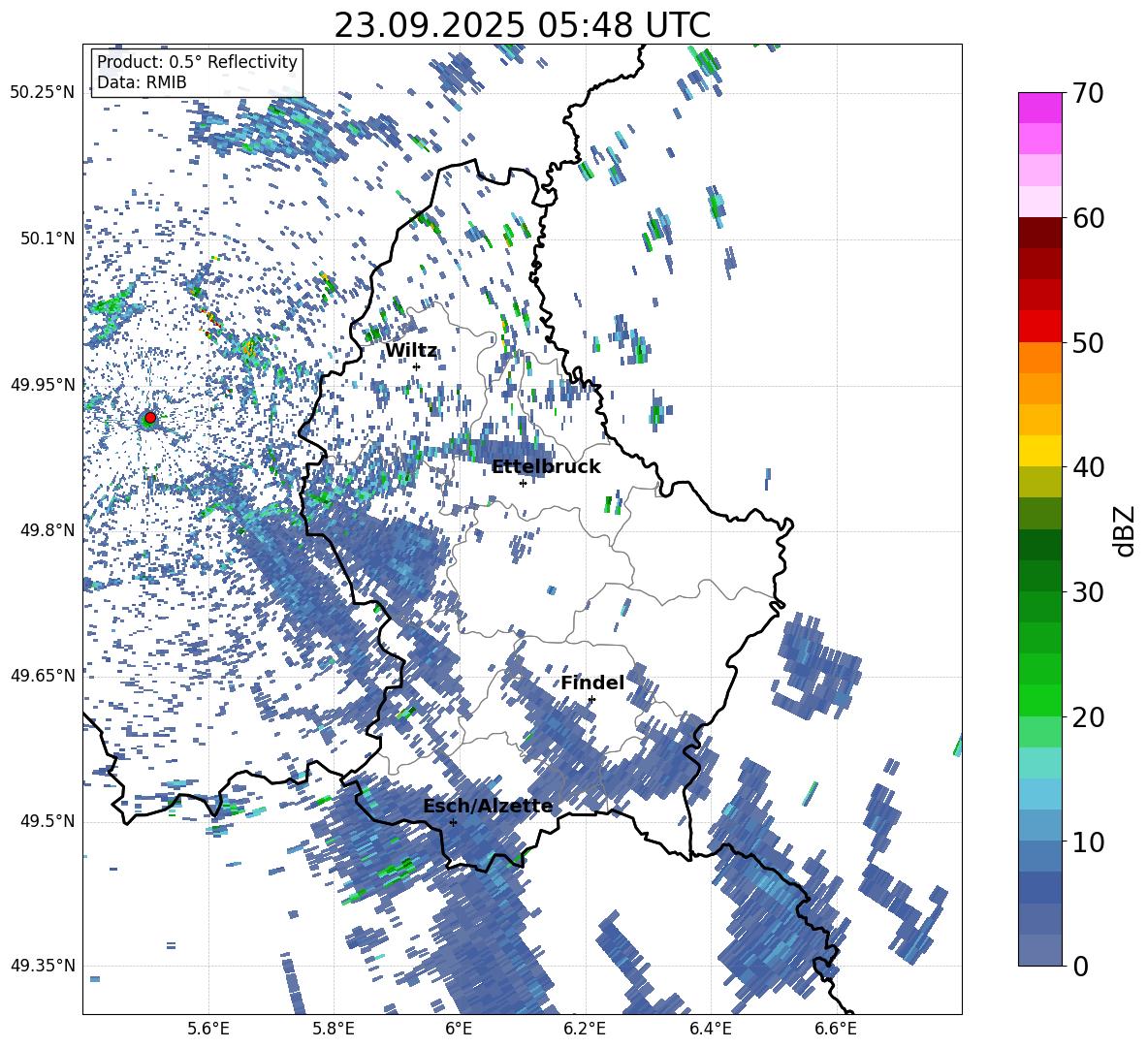Pick the dark maroon colorbar segment below 60
This screenshot has width=1148, height=1048.
pos(1039,233)
